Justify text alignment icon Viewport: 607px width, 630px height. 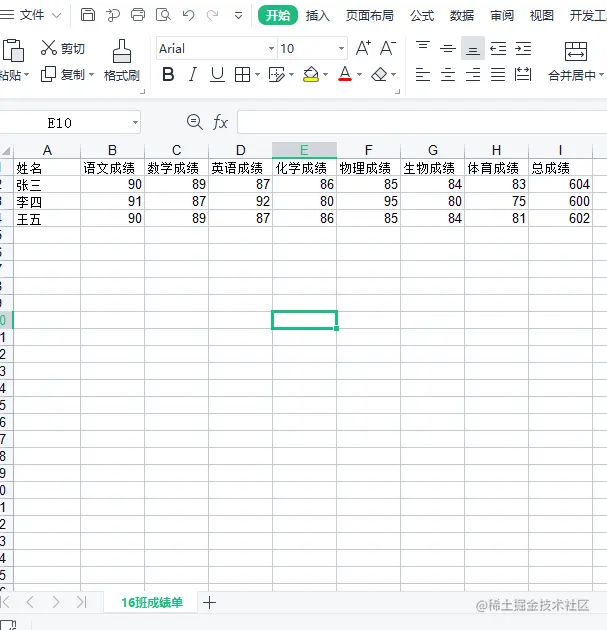pos(498,74)
